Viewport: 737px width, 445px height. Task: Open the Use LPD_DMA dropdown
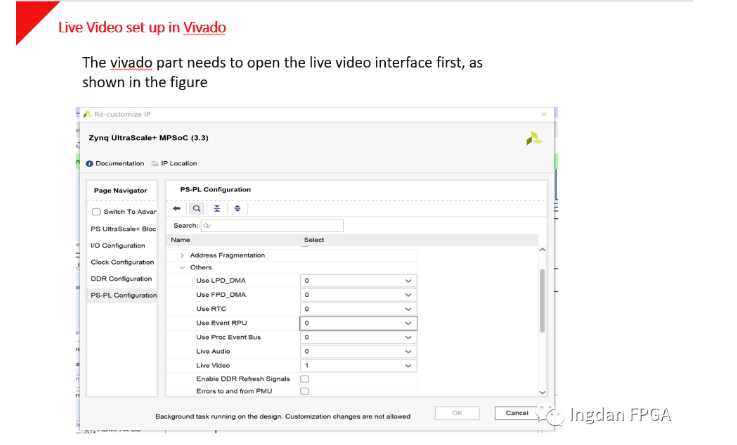(x=358, y=281)
